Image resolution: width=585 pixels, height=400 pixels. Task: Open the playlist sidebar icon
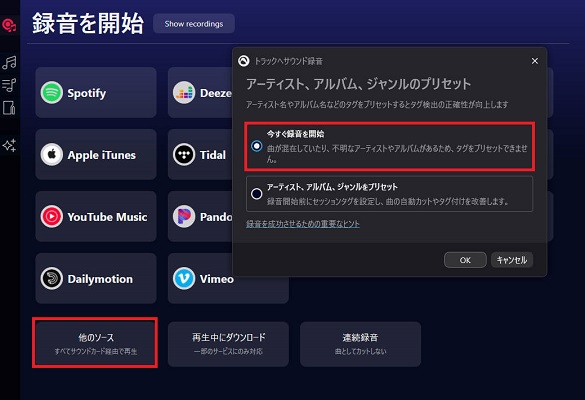(x=9, y=85)
